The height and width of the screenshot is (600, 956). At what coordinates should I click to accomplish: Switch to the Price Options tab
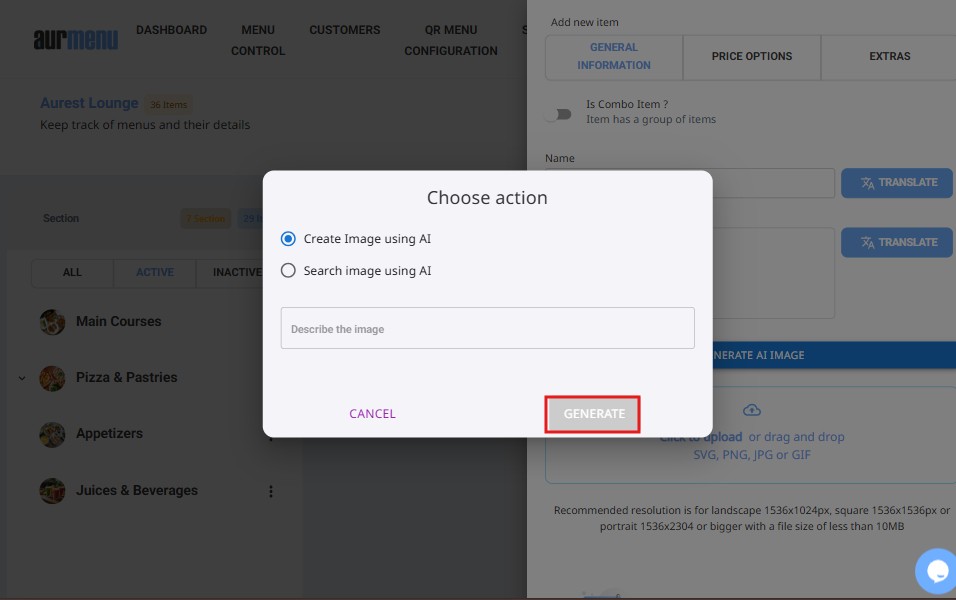point(751,57)
